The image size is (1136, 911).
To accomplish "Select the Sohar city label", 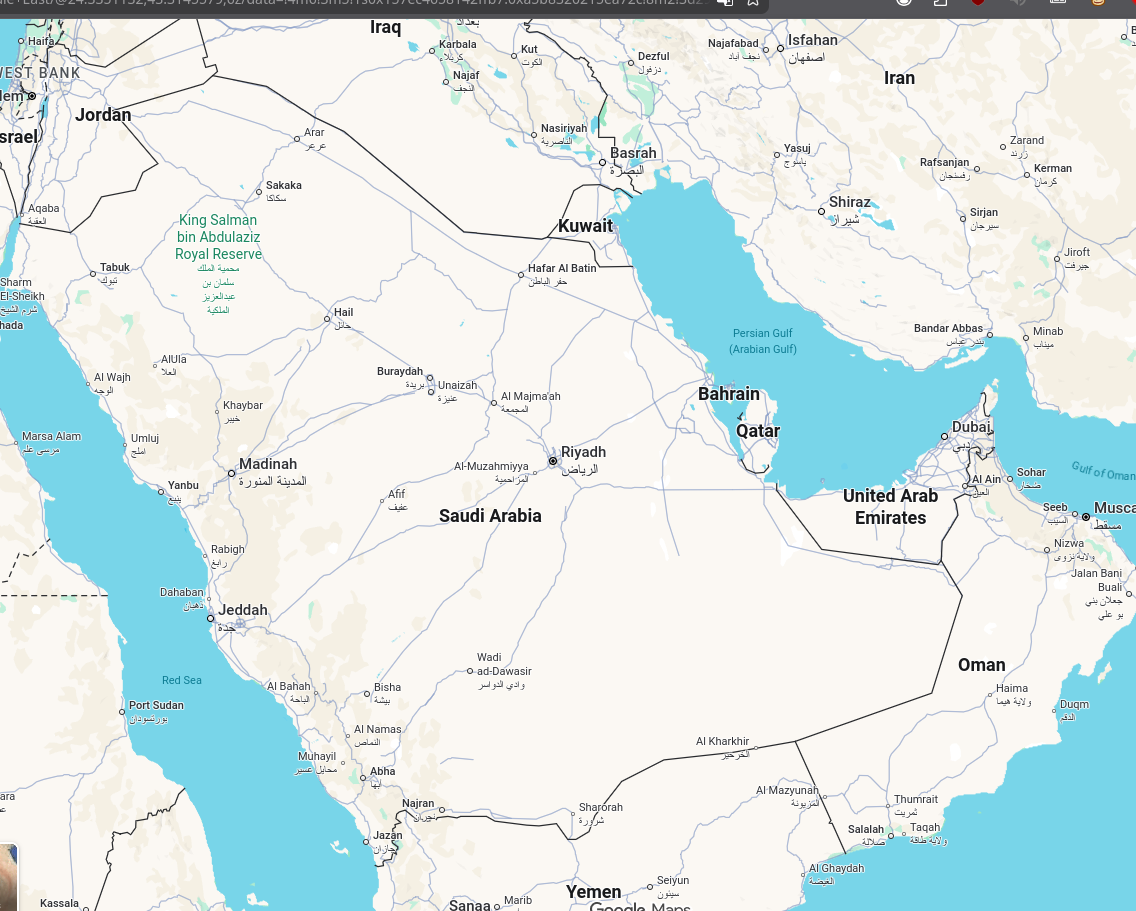I will click(1031, 473).
